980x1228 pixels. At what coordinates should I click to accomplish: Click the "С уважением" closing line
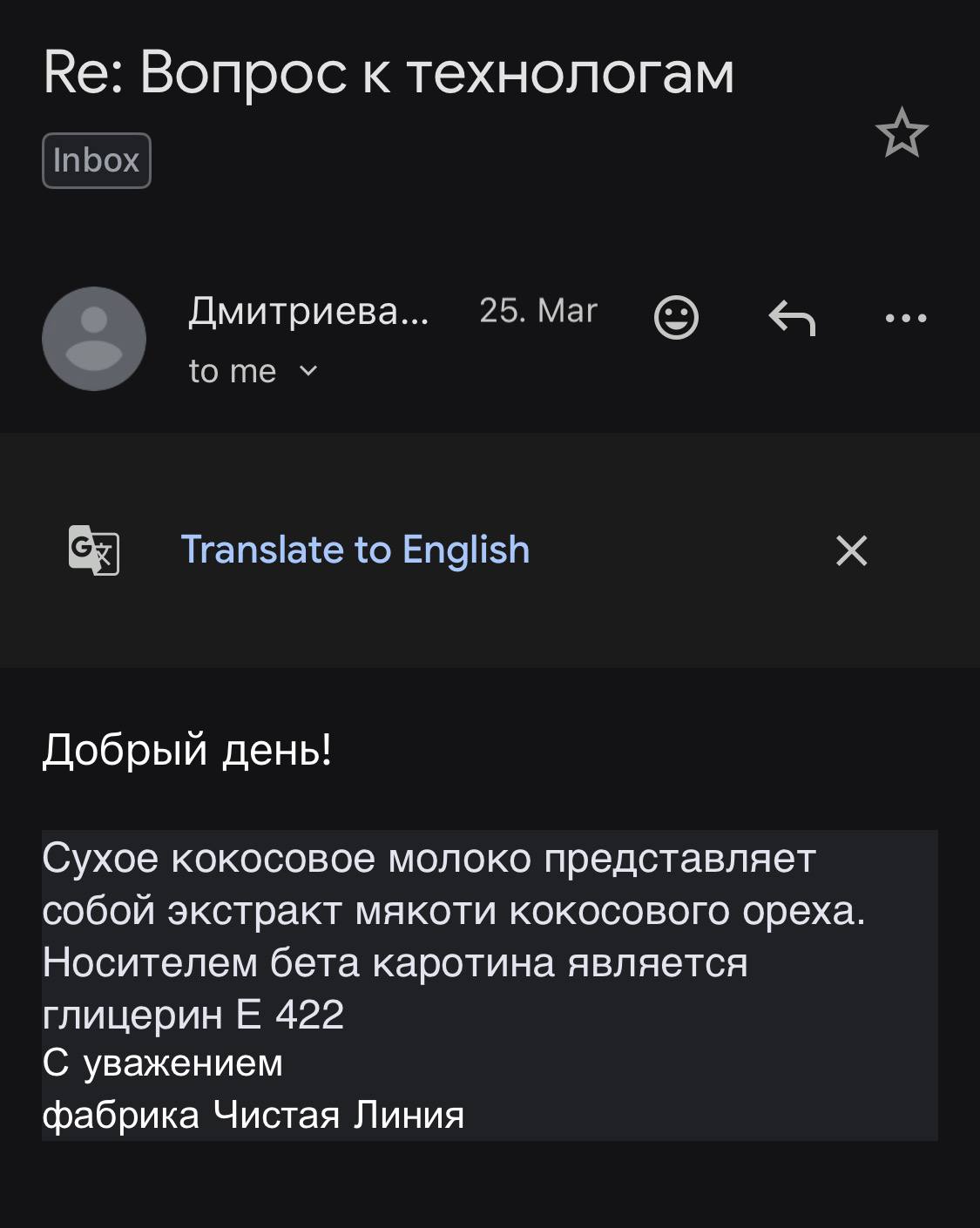(x=163, y=1063)
